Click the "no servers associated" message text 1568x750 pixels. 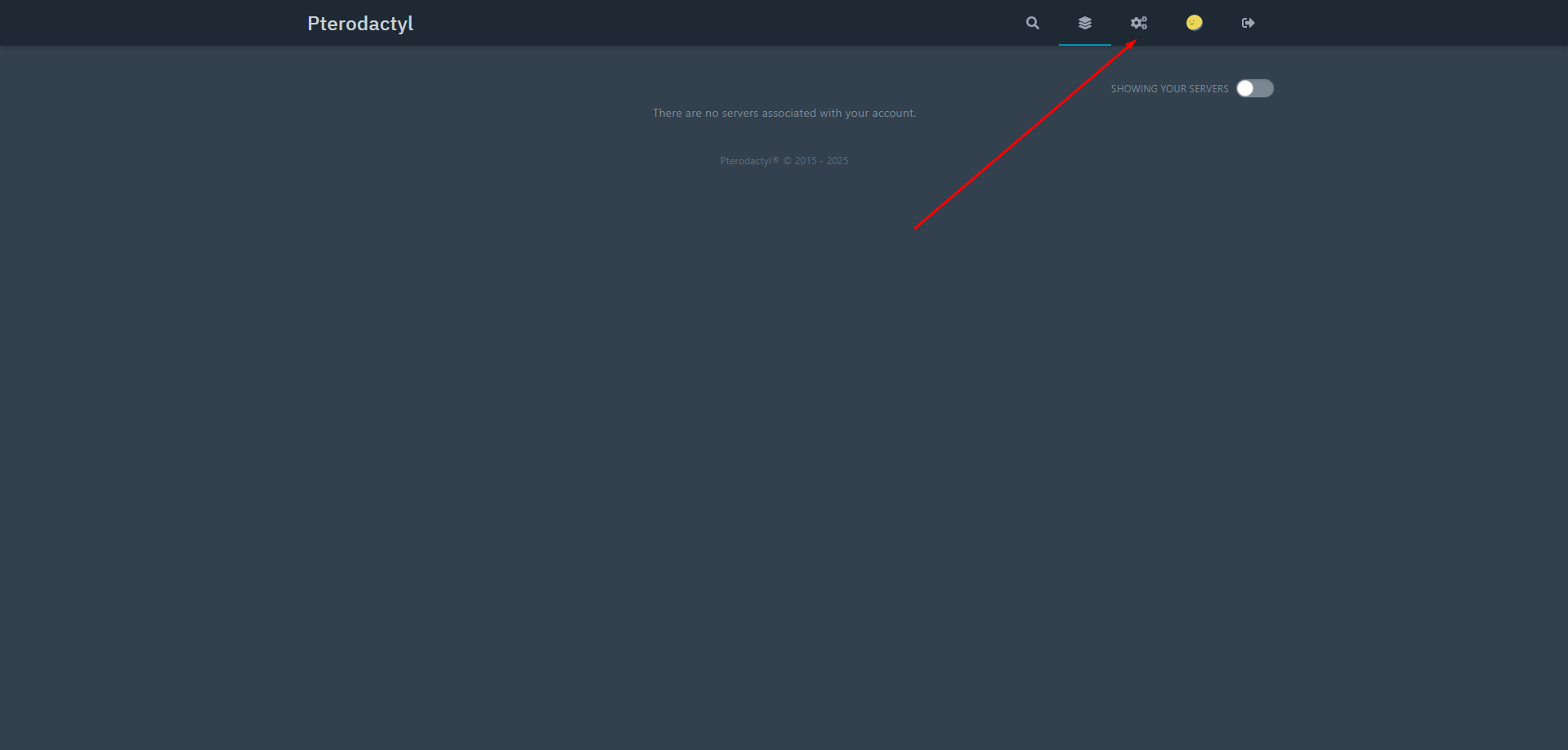tap(784, 114)
